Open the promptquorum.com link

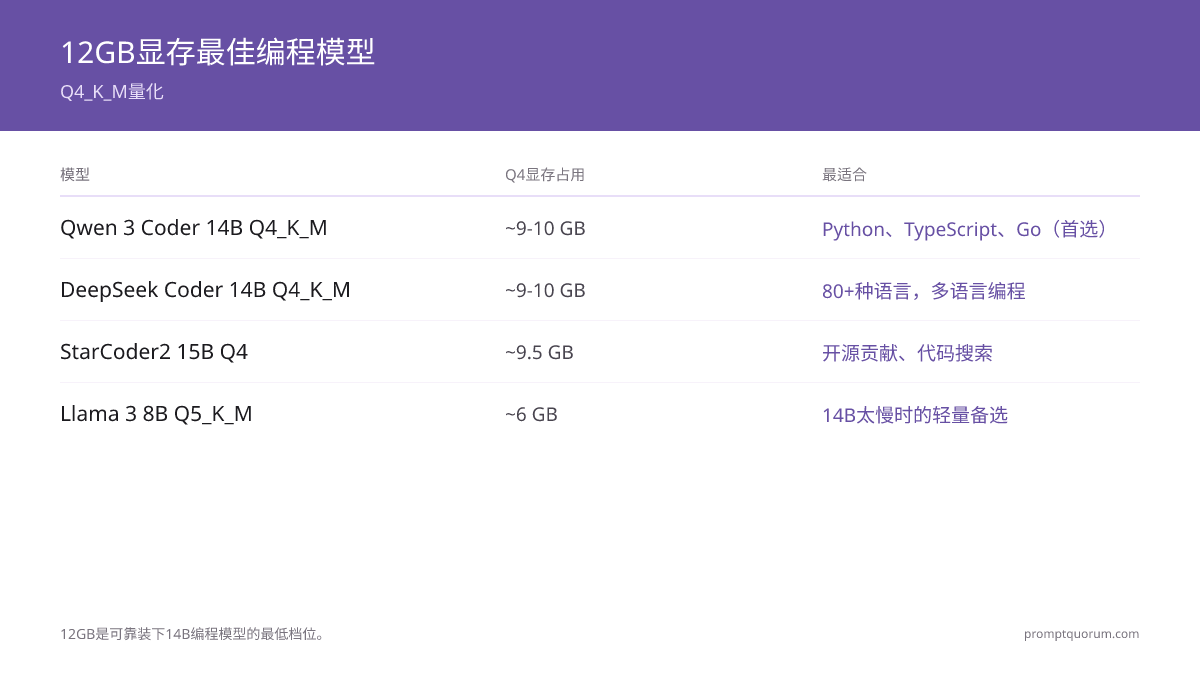tap(1081, 634)
